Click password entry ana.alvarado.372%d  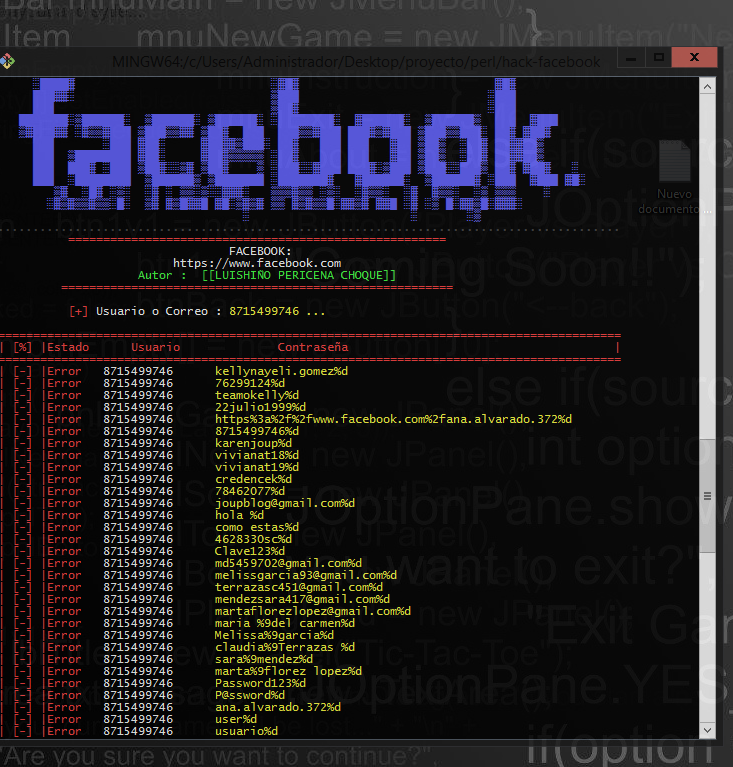coord(278,707)
